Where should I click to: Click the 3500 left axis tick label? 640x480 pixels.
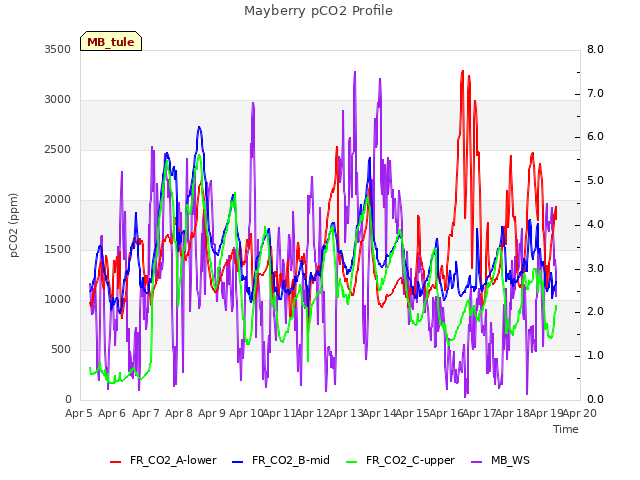click(58, 49)
